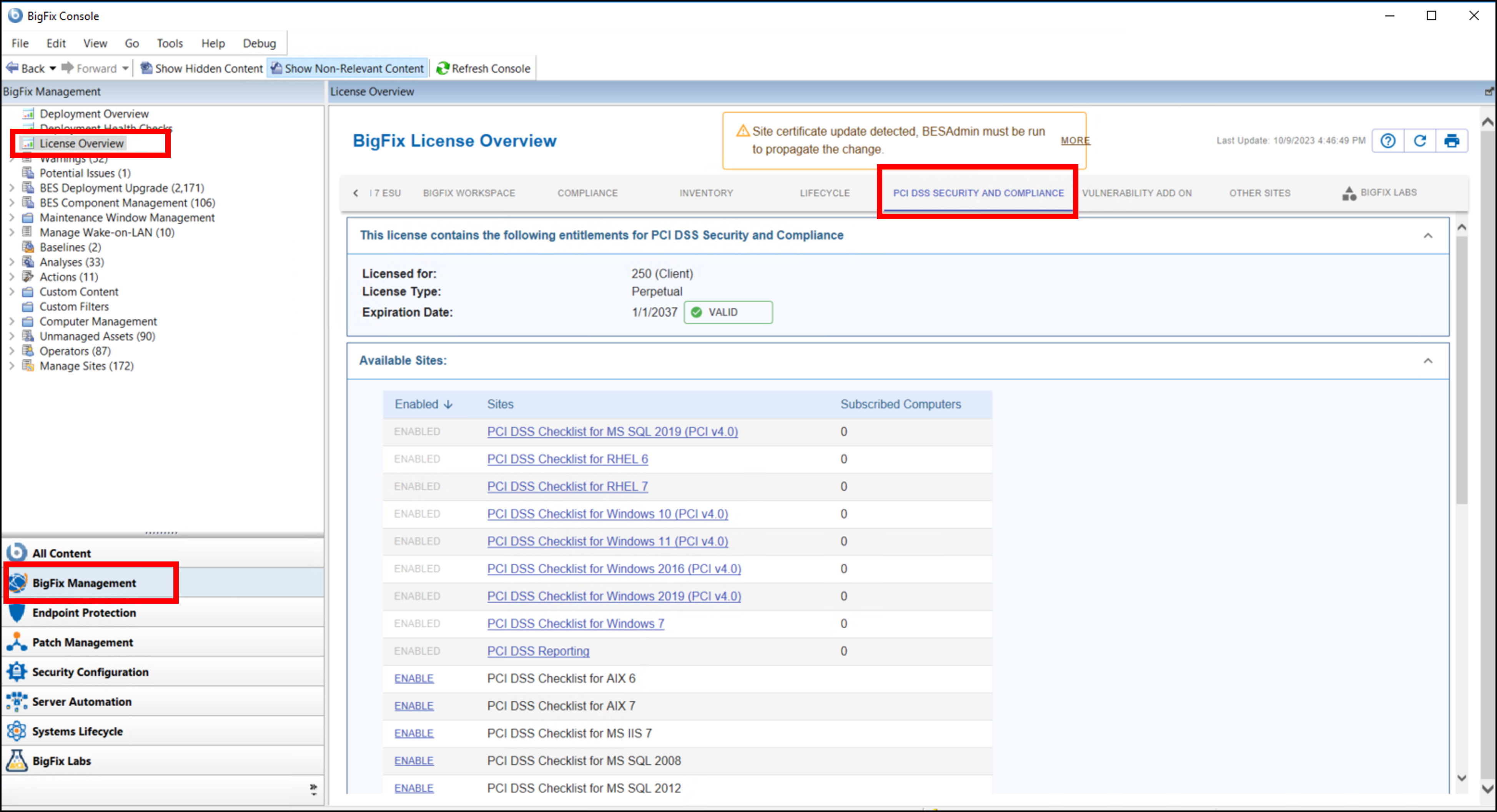The height and width of the screenshot is (812, 1497).
Task: Open the BigFix Labs domain
Action: (x=61, y=760)
